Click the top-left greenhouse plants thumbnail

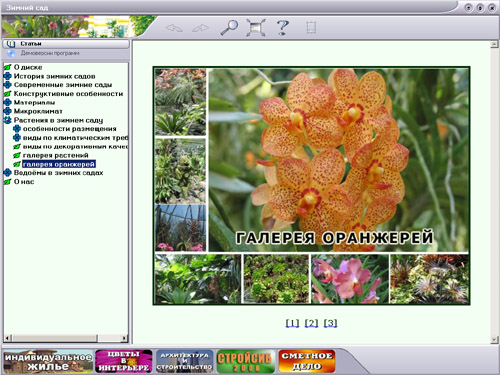tap(180, 102)
